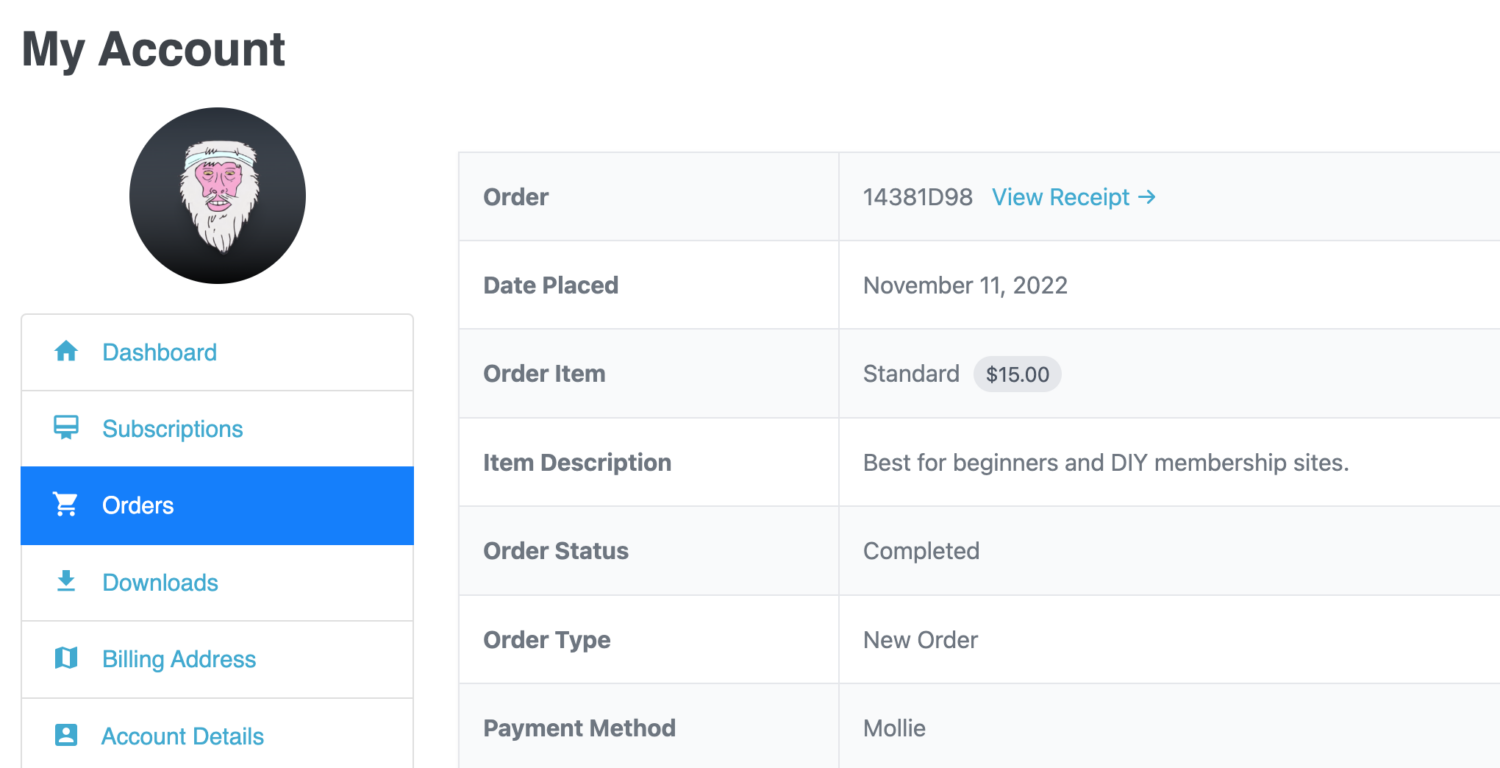Click the Subscriptions certificate icon
This screenshot has width=1500, height=768.
coord(66,428)
